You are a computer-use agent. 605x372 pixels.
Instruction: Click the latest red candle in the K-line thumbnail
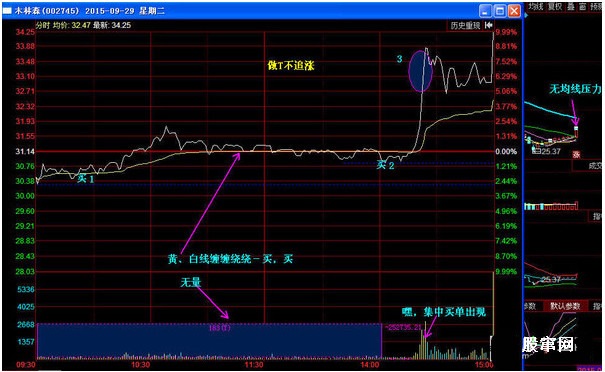(x=576, y=131)
